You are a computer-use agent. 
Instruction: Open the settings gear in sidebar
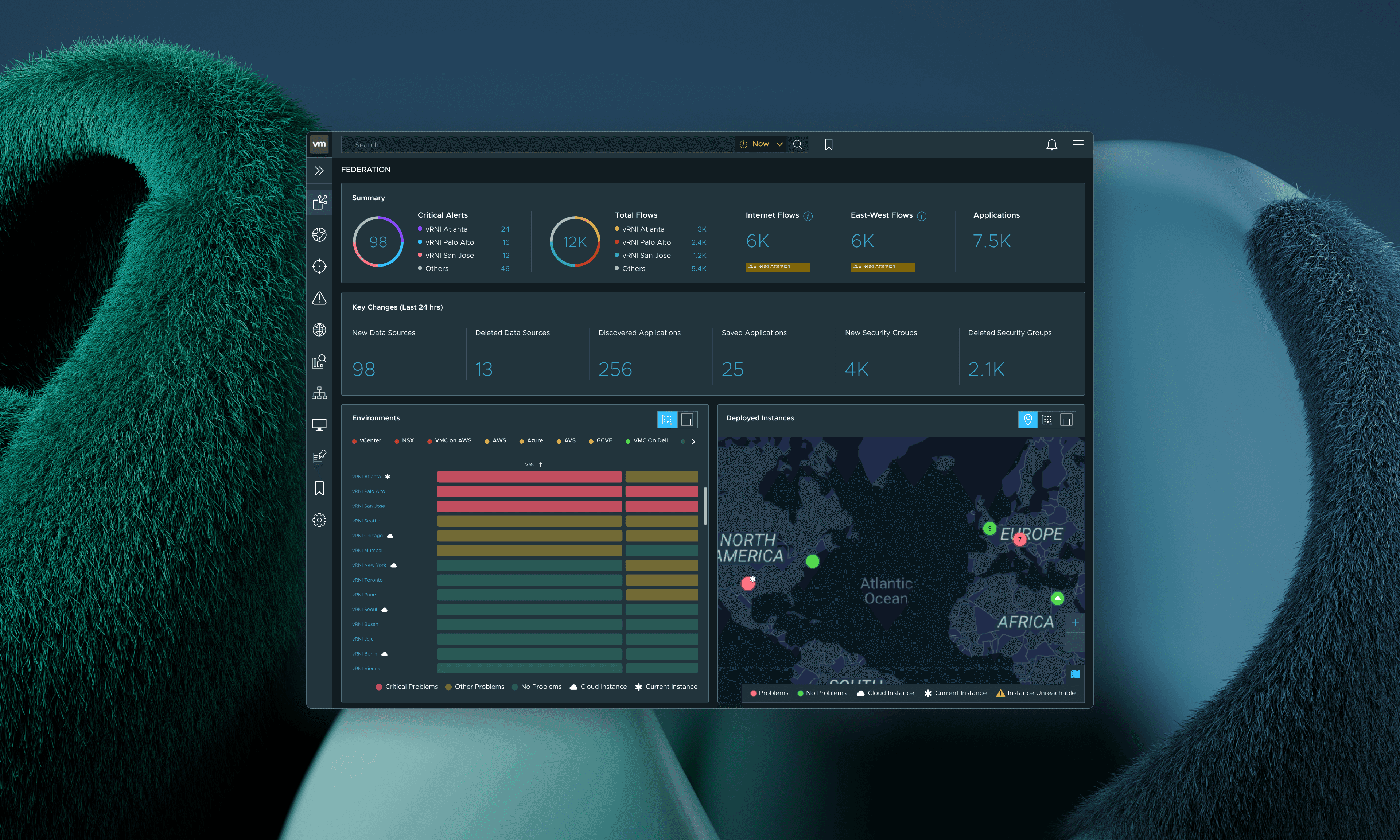(319, 520)
